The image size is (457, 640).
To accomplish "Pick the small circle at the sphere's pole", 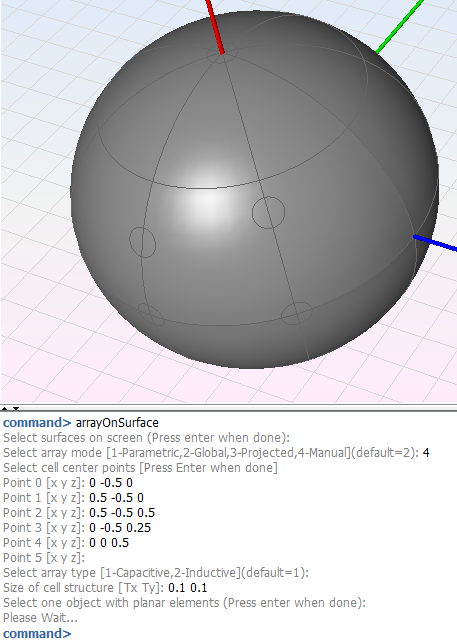I will [x=222, y=54].
